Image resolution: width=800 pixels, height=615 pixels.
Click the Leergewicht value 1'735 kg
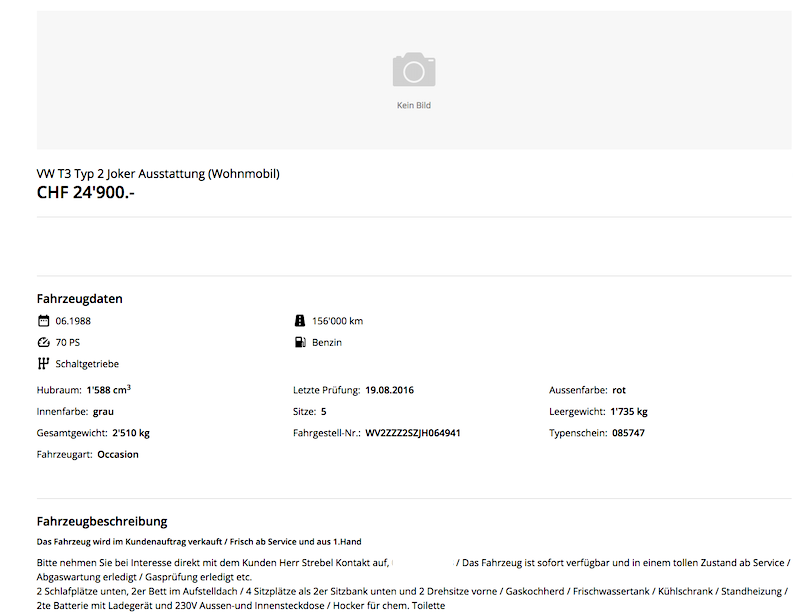pyautogui.click(x=629, y=412)
